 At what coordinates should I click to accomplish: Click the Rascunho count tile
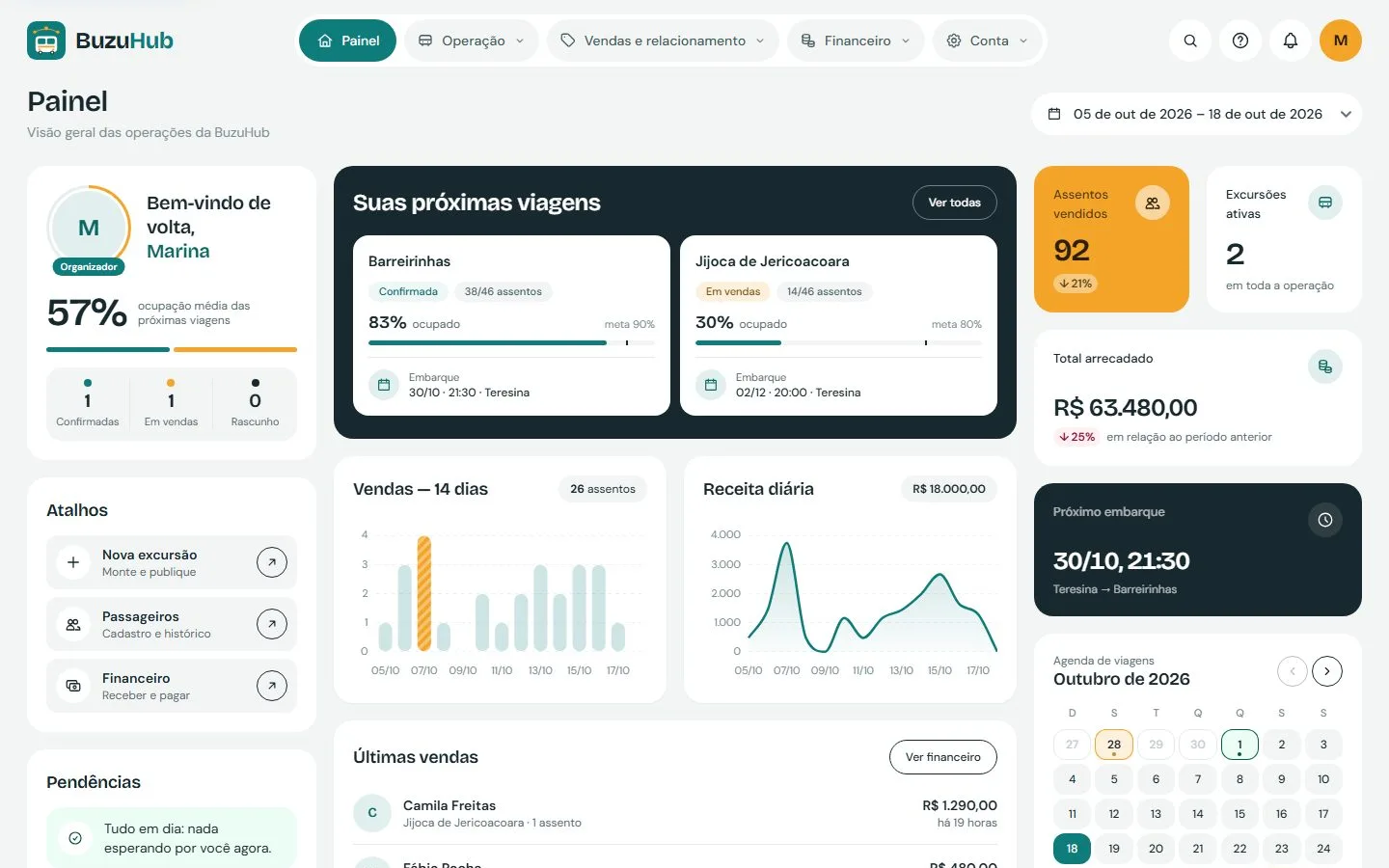click(x=255, y=404)
